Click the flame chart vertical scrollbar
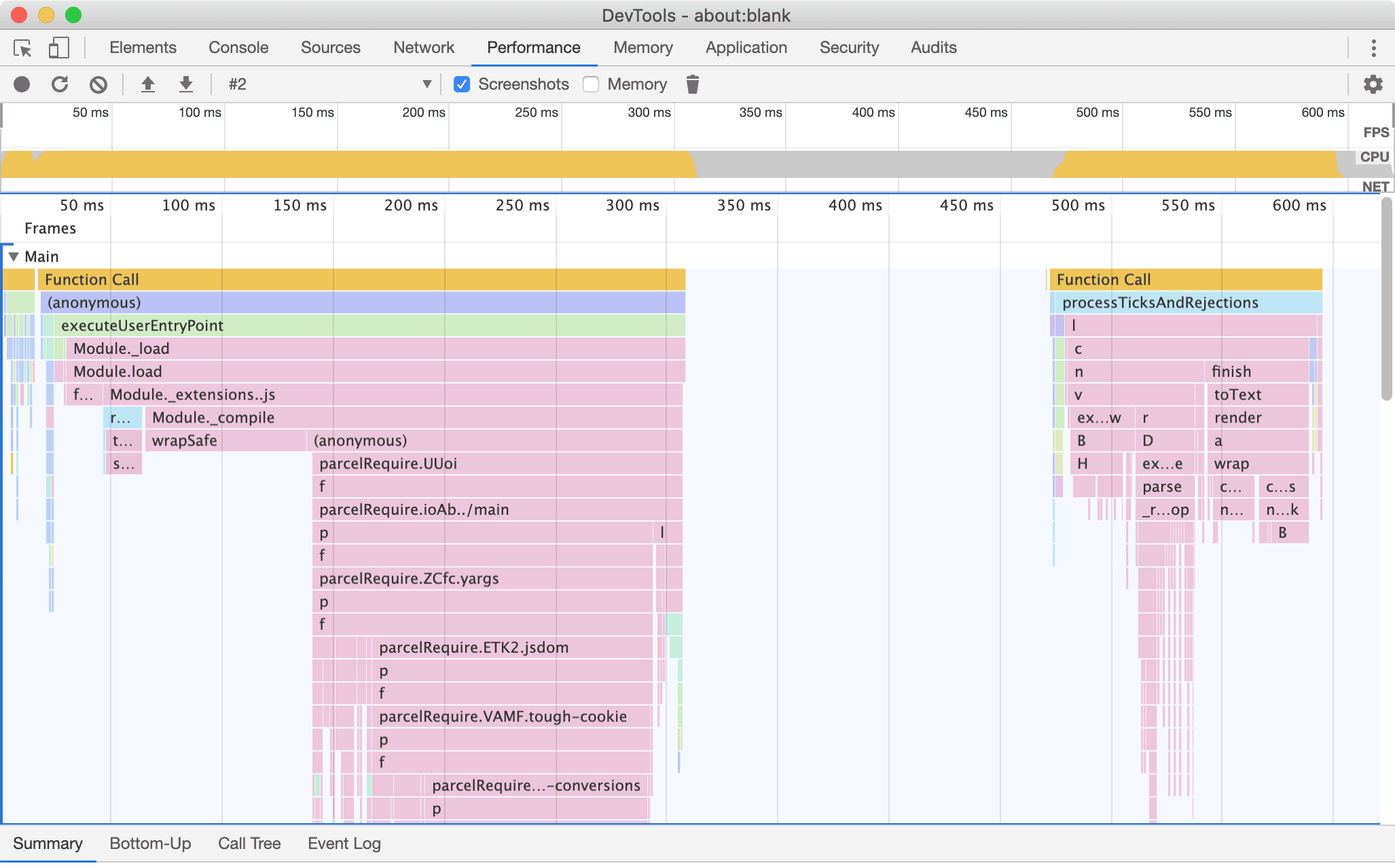The width and height of the screenshot is (1395, 868). coord(1387,299)
